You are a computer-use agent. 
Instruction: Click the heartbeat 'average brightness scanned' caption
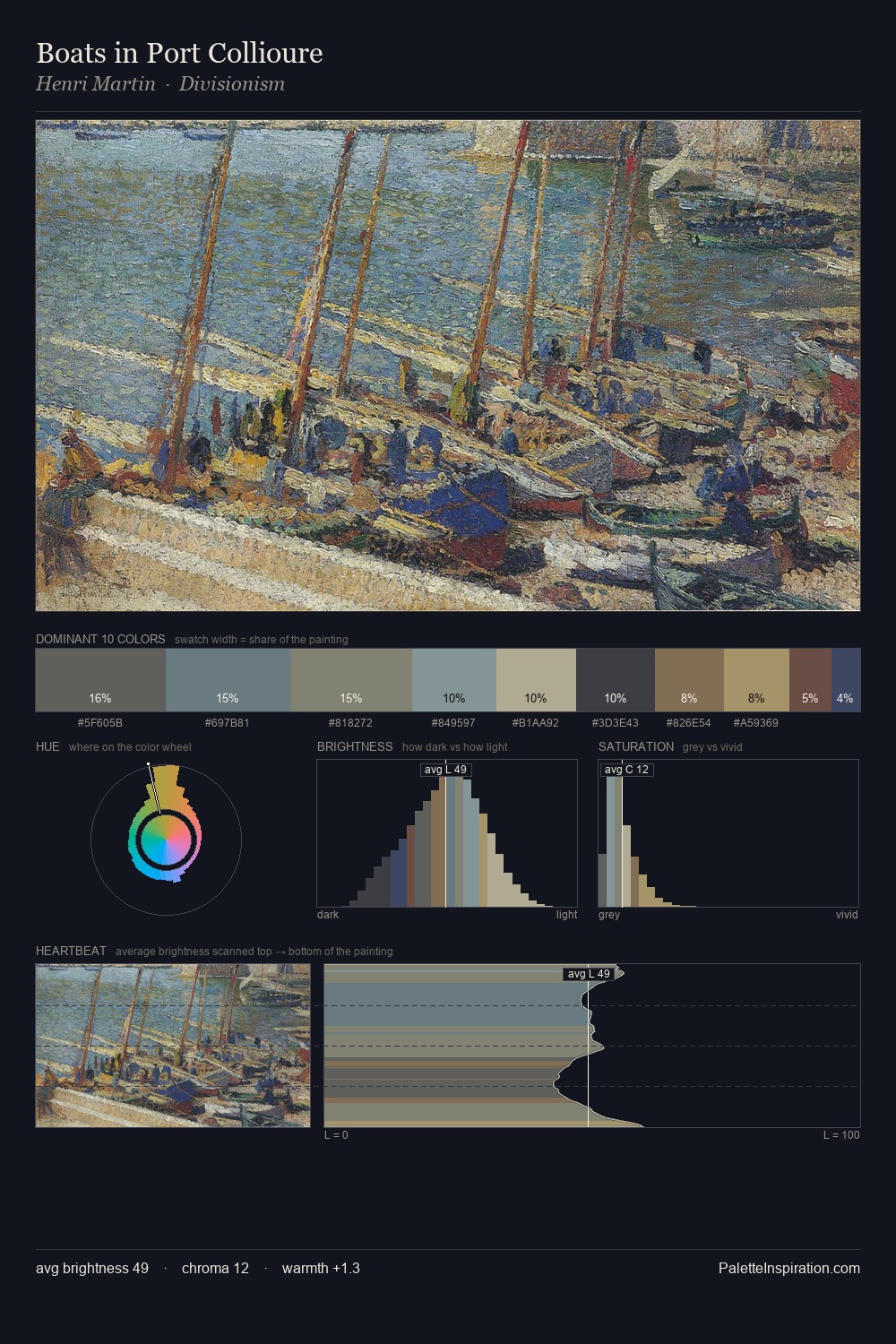coord(254,952)
